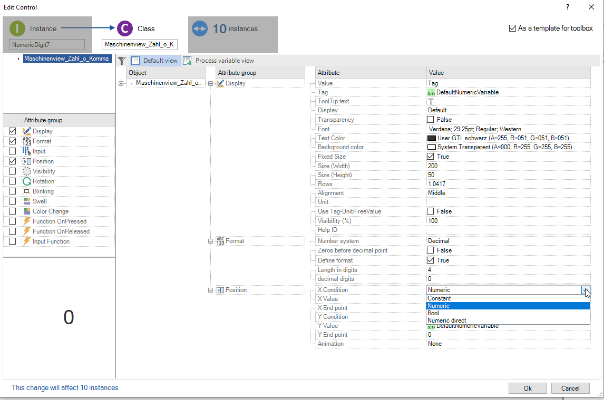
Task: Choose 'Numeric direct' from the dropdown list
Action: (x=450, y=322)
